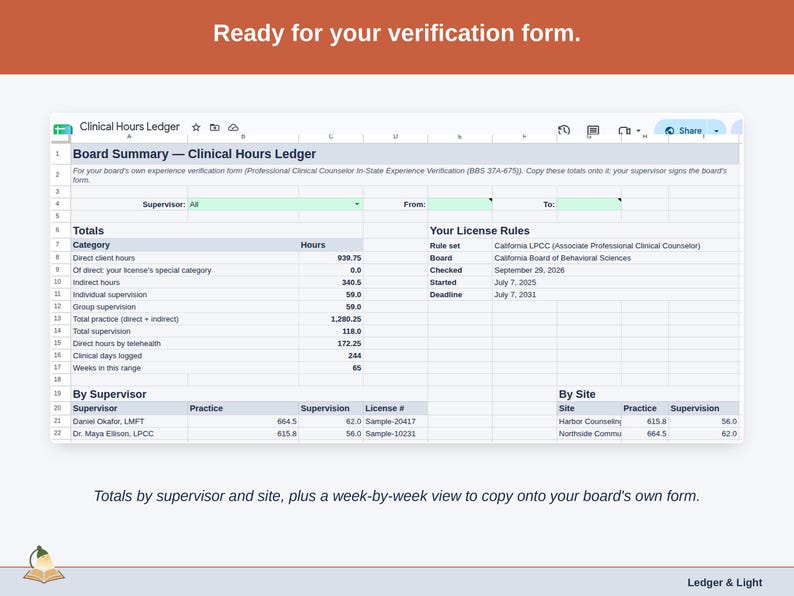The image size is (794, 596).
Task: Click the Share button
Action: [x=682, y=130]
